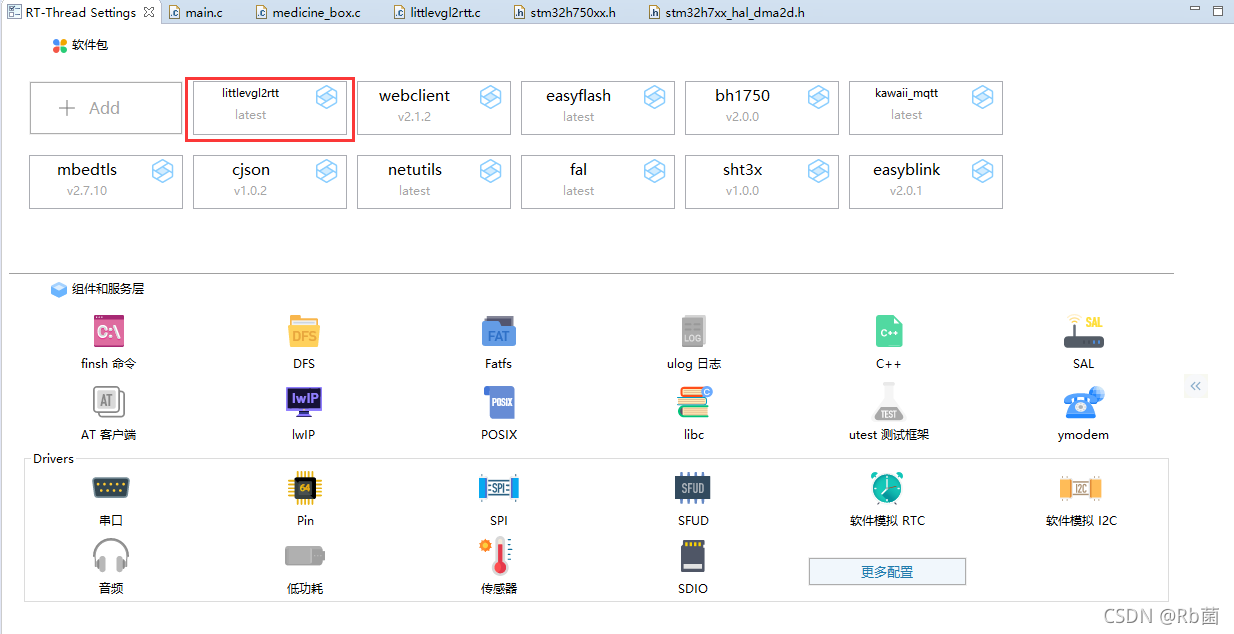The width and height of the screenshot is (1234, 634).
Task: Select the kawaii_mqtt package name
Action: pos(907,93)
